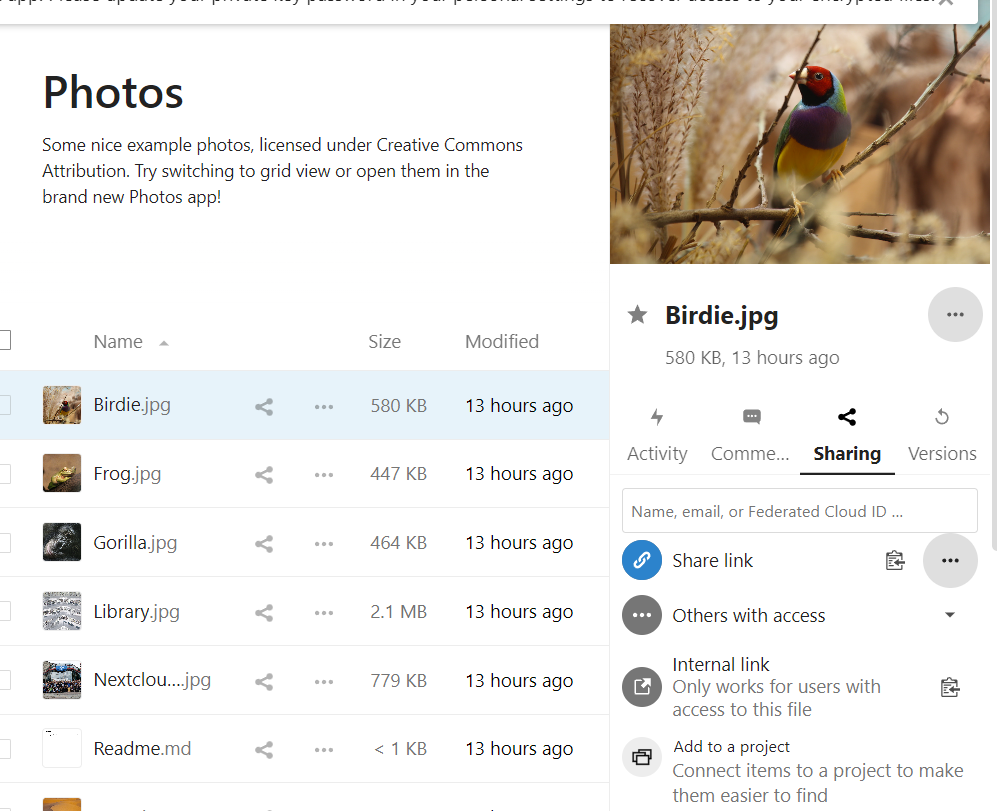Open the Library.jpg file name link
The image size is (997, 811).
(136, 611)
